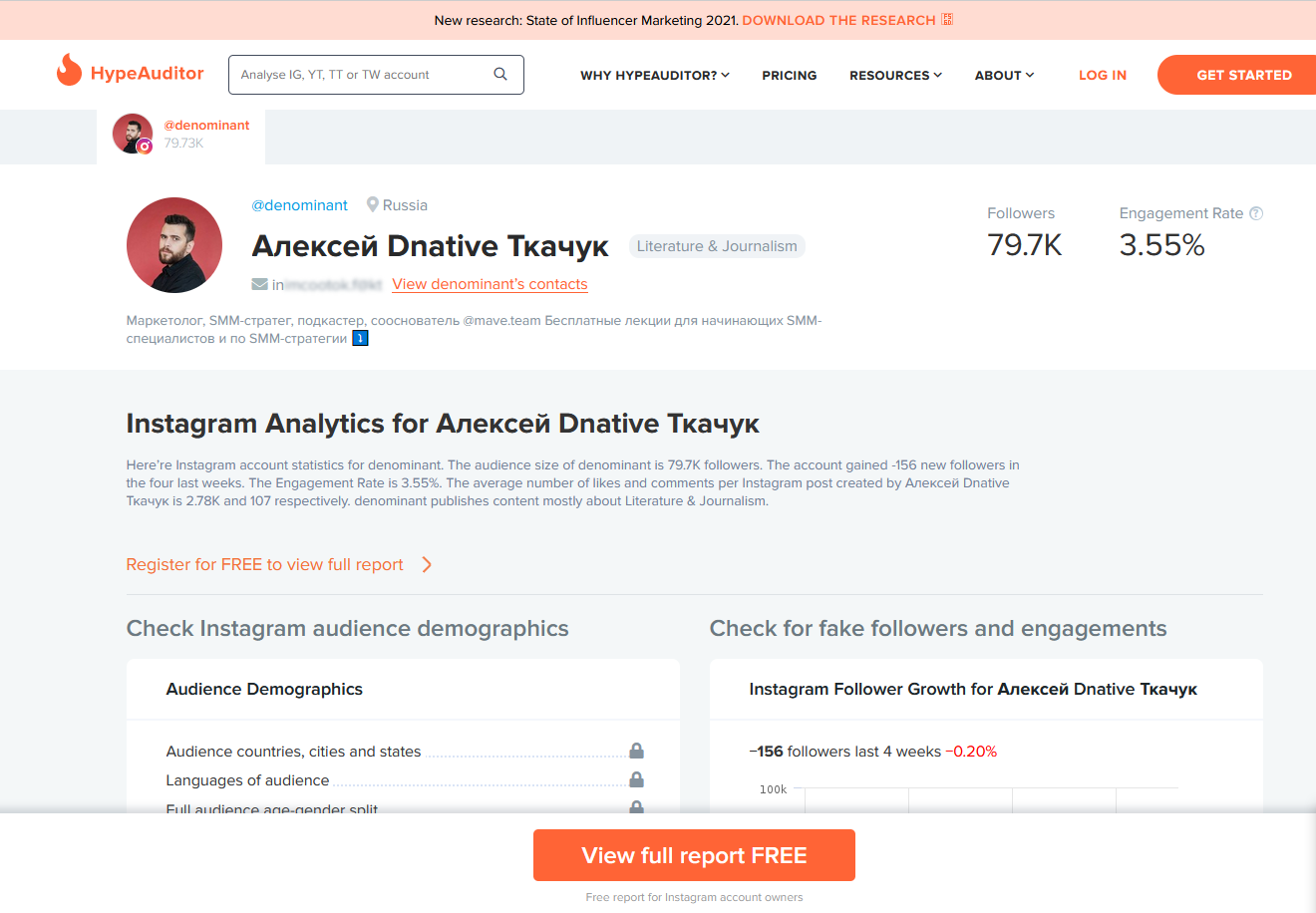
Task: Click the Russia location pin icon
Action: (x=373, y=204)
